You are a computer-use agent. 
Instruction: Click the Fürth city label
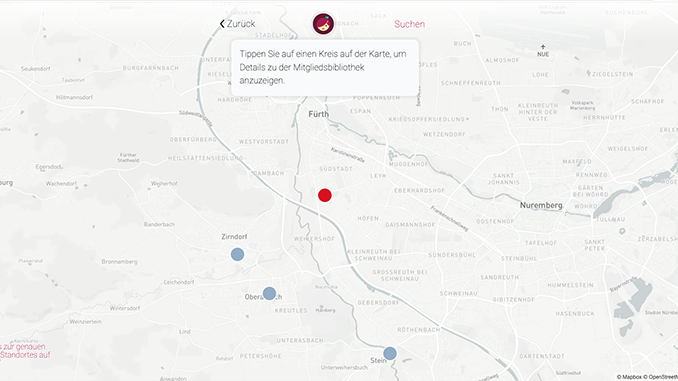319,114
